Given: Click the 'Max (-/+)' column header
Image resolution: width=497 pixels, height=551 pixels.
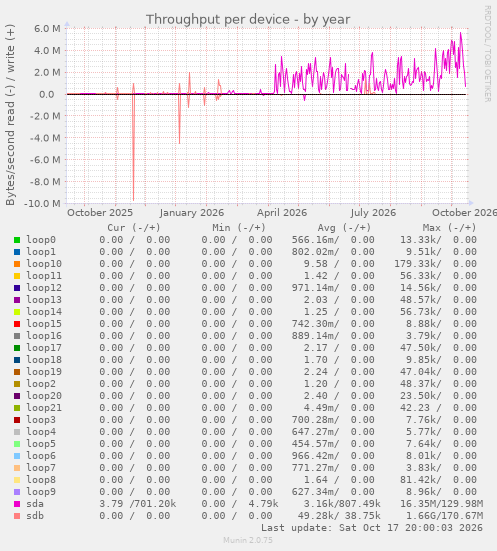Looking at the screenshot, I should (449, 228).
